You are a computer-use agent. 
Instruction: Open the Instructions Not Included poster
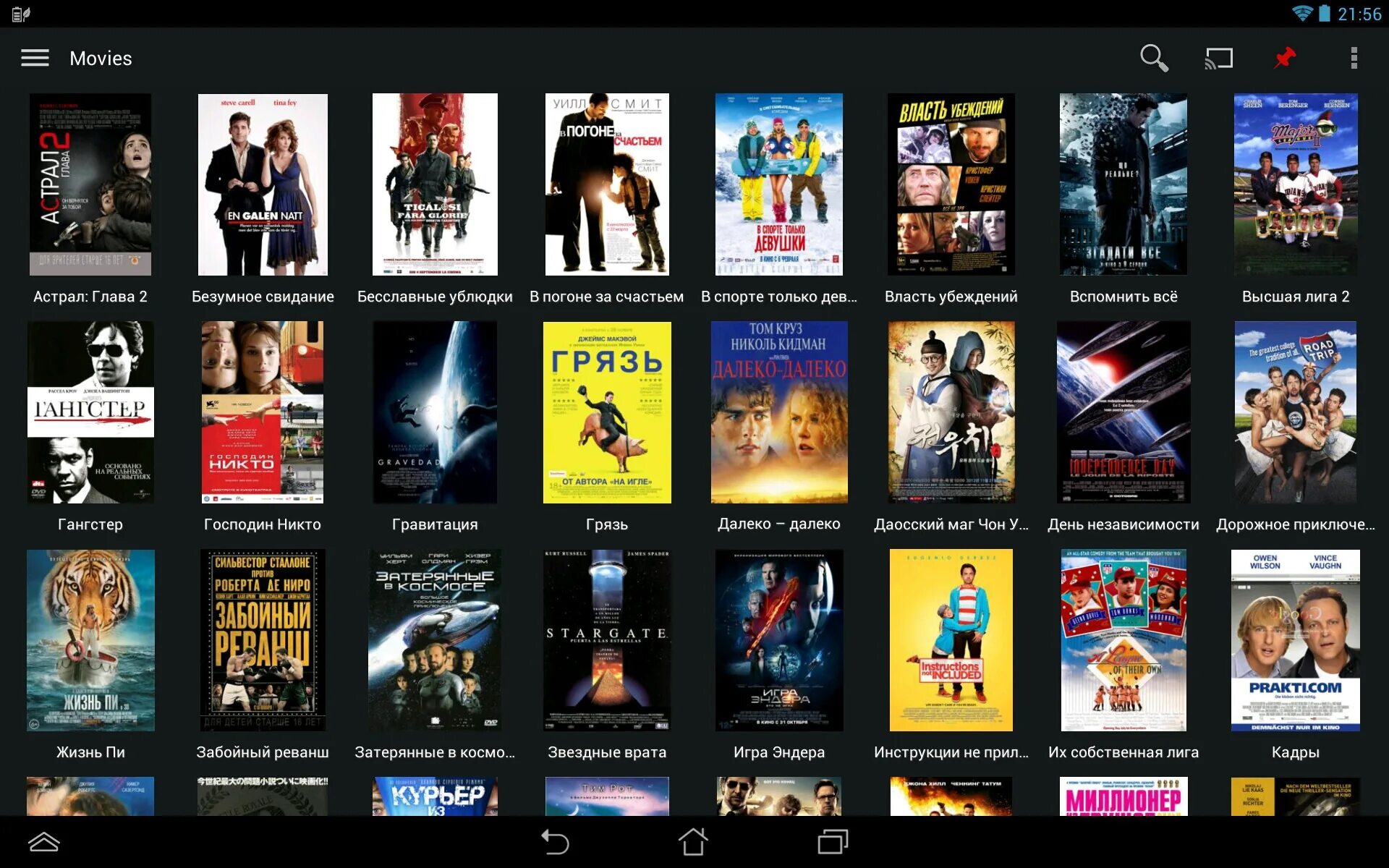click(x=951, y=640)
